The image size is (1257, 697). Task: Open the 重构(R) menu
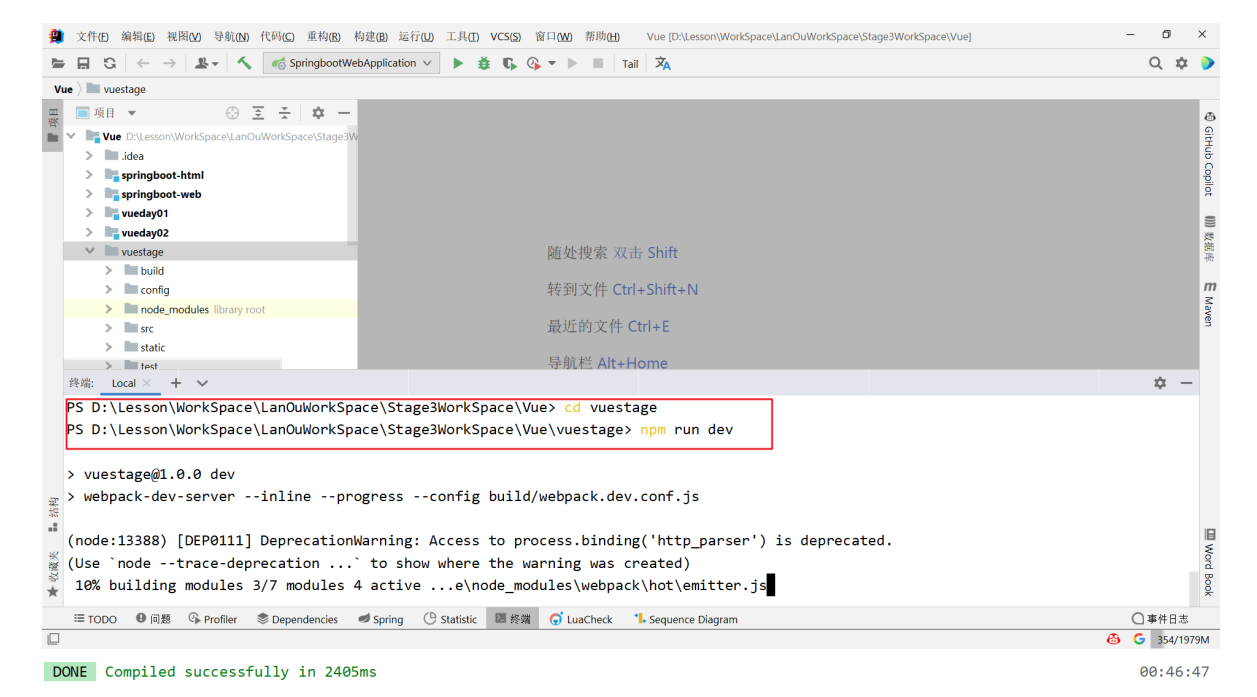pos(323,37)
